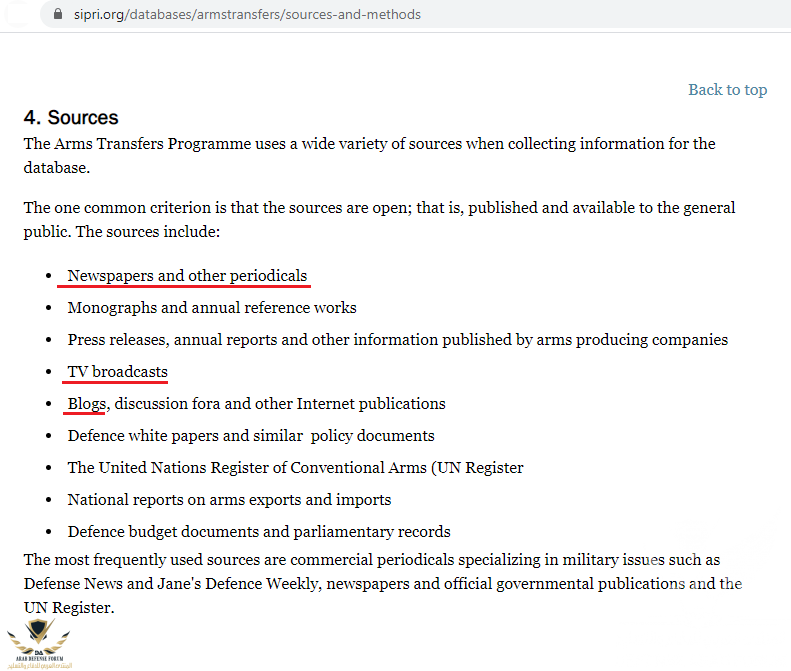Image resolution: width=791 pixels, height=671 pixels.
Task: Click "Monographs and annual reference works" item
Action: coord(211,308)
